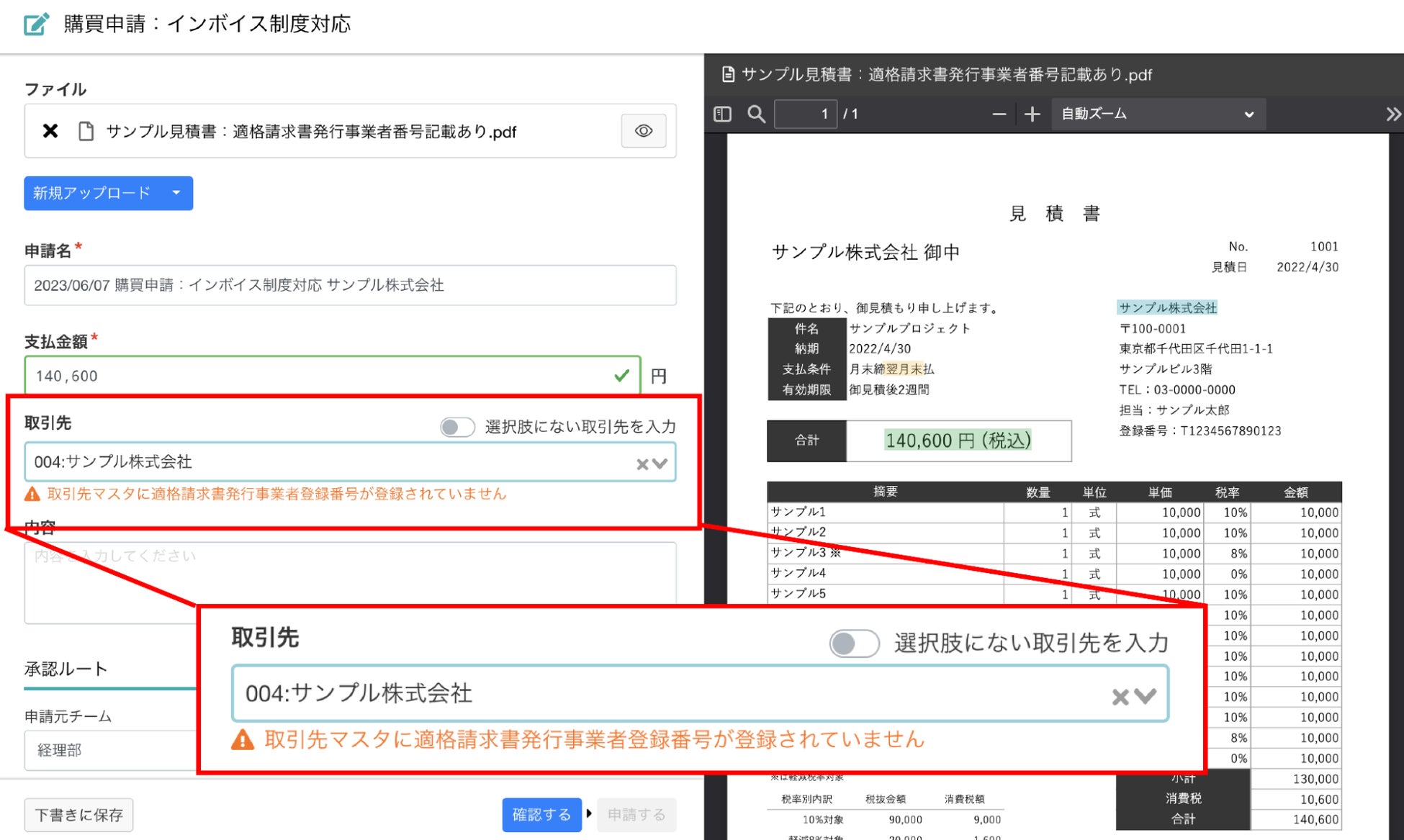Click the 下書きに保存 button
This screenshot has height=840, width=1404.
click(x=78, y=815)
